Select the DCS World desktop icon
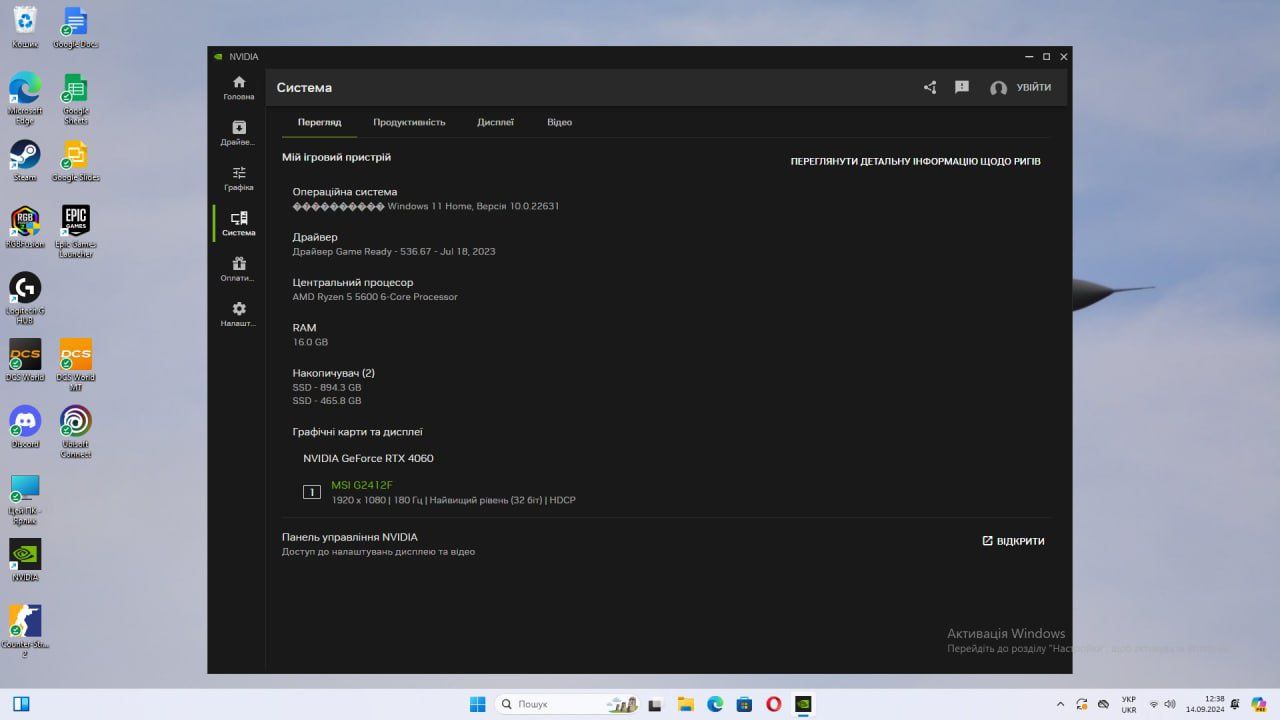This screenshot has height=720, width=1280. pyautogui.click(x=25, y=360)
